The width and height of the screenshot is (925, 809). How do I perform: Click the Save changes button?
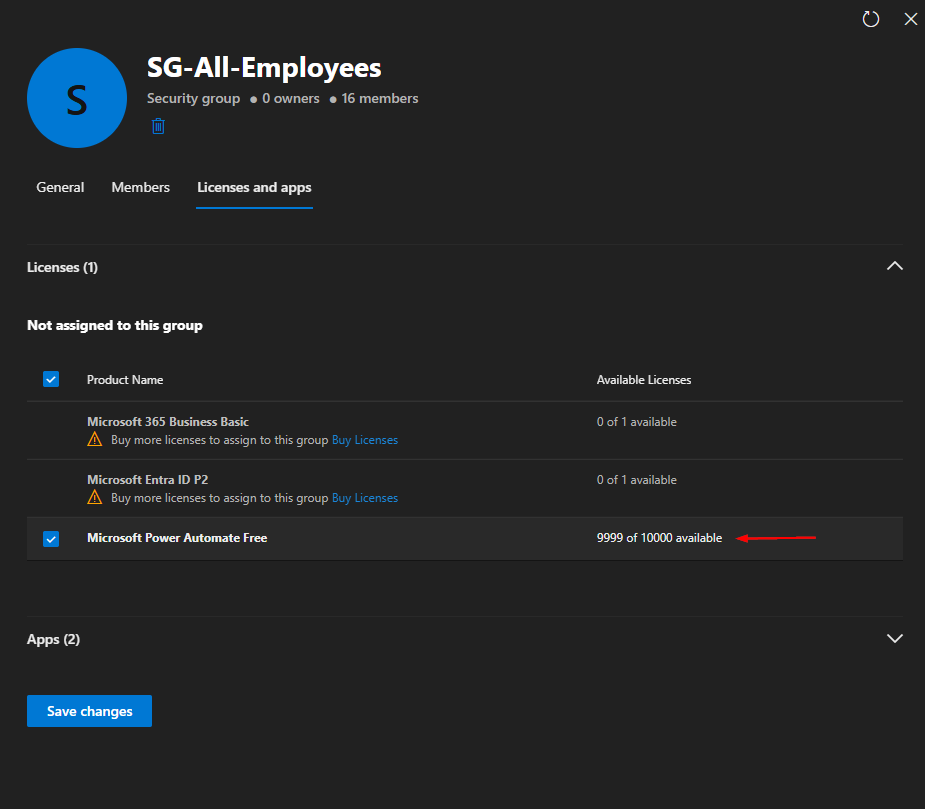[90, 711]
